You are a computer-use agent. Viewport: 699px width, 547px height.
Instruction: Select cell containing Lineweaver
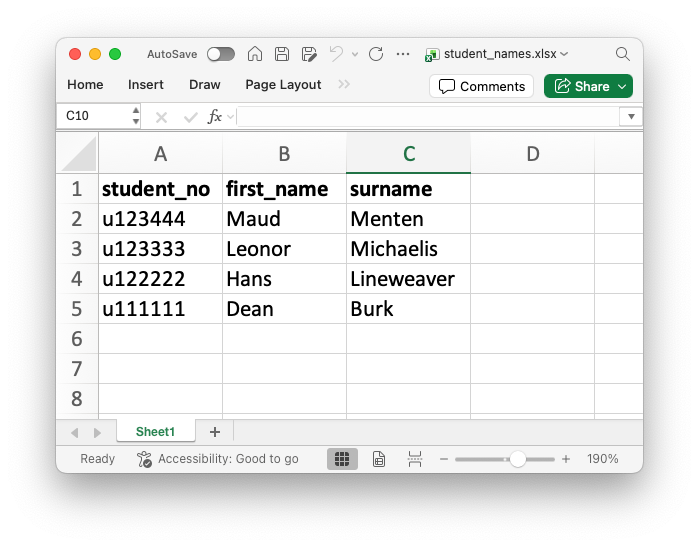coord(408,279)
